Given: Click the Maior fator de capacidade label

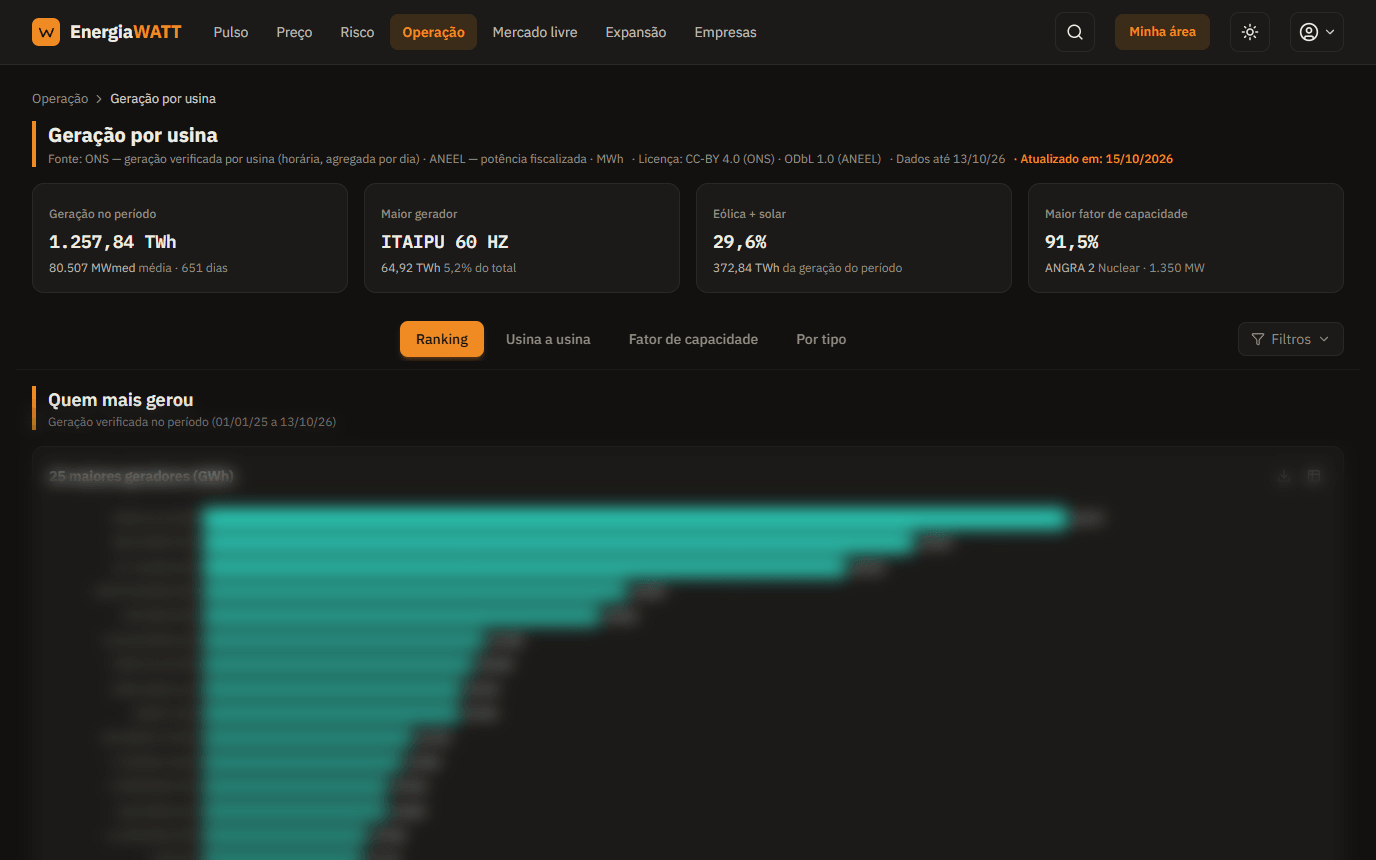Looking at the screenshot, I should [1116, 214].
